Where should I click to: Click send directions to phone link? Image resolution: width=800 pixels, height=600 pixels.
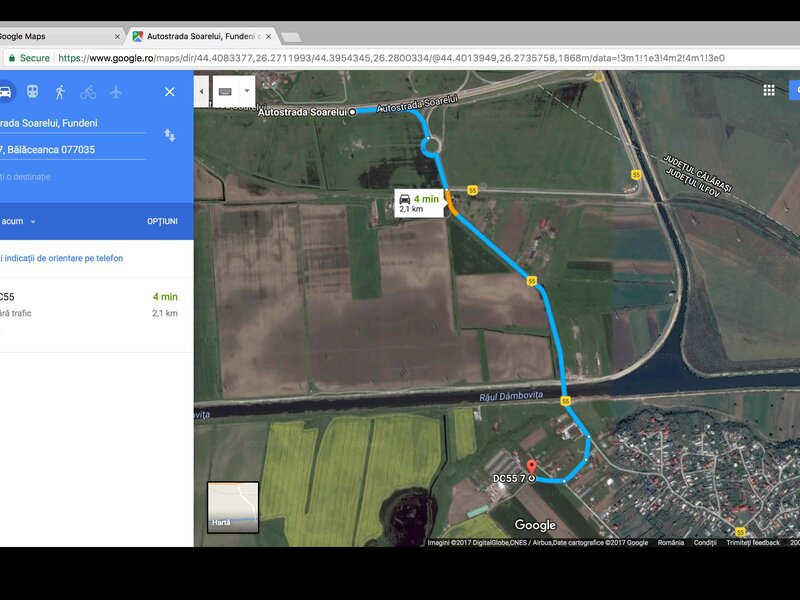(62, 258)
